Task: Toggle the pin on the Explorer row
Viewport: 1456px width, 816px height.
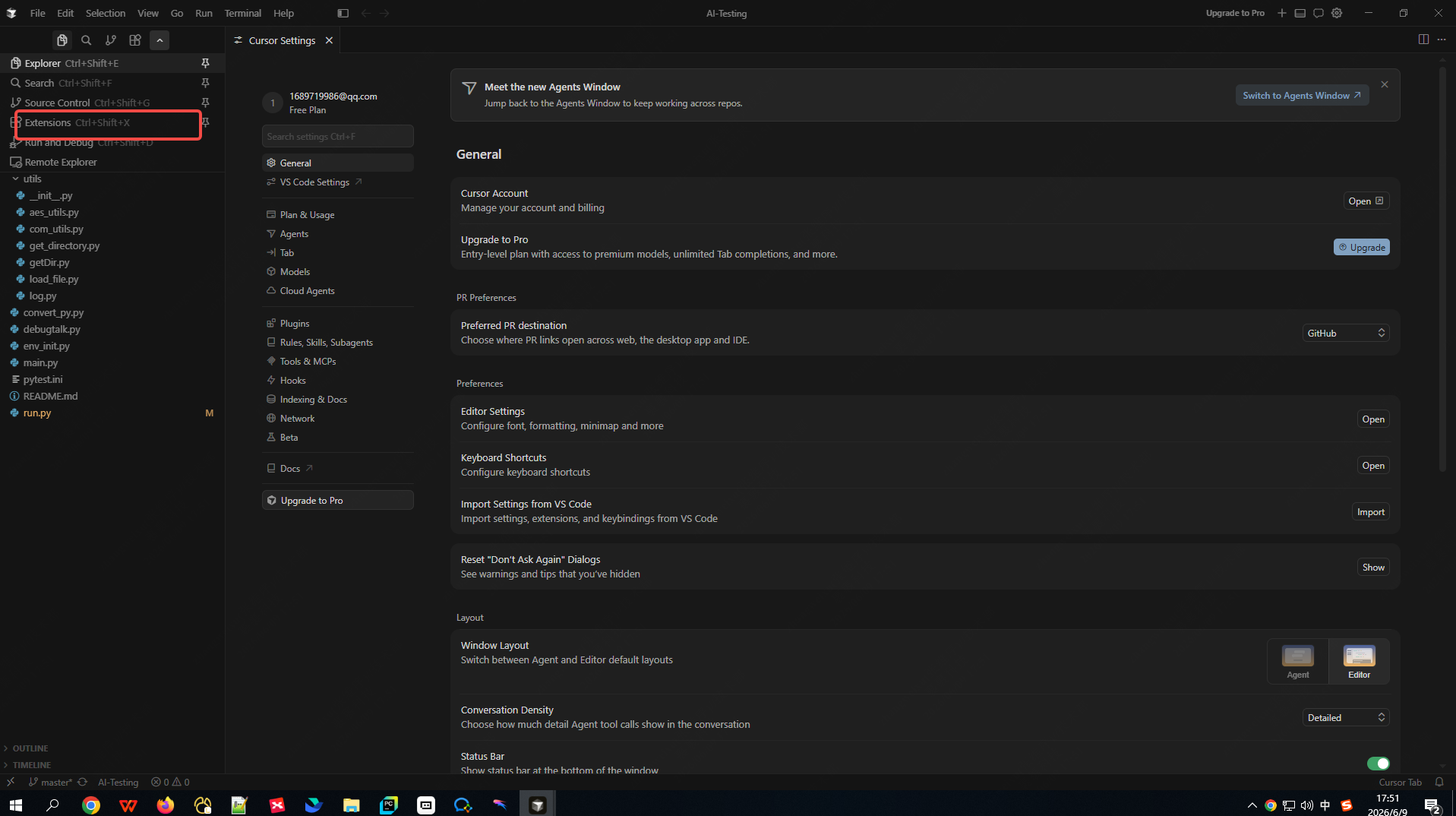Action: tap(205, 63)
